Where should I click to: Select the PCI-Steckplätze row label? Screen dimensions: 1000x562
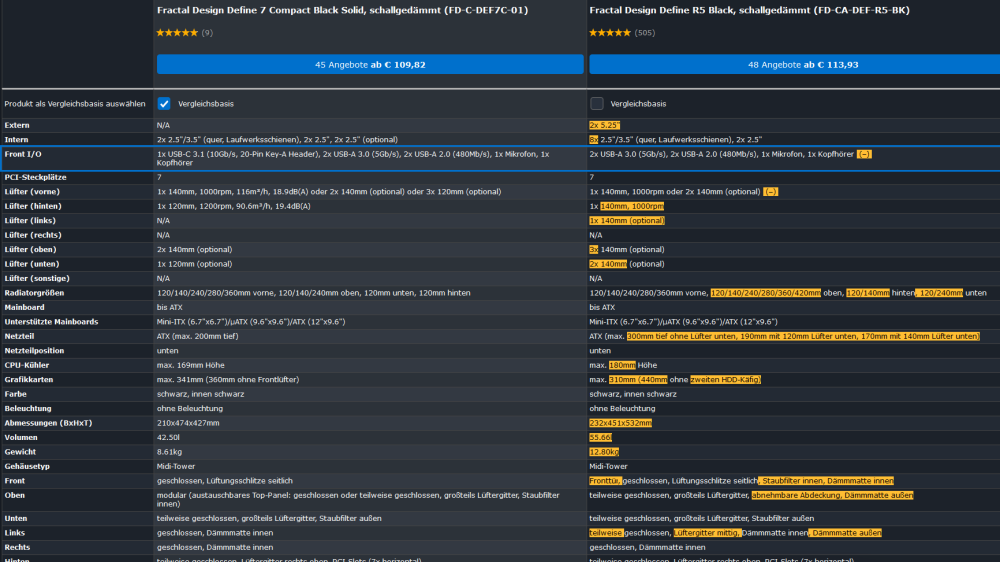[35, 177]
